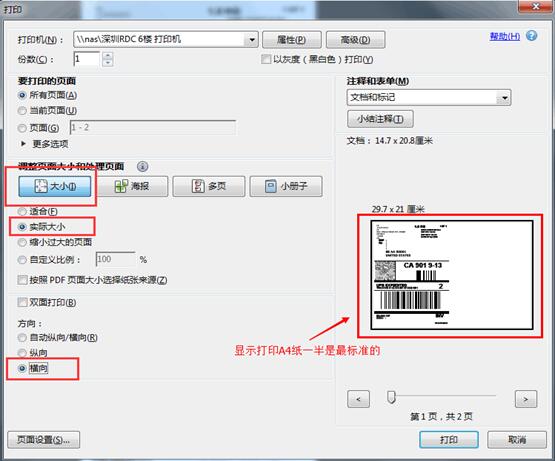The width and height of the screenshot is (555, 461).
Task: Open the 帮助 help link
Action: (x=505, y=36)
